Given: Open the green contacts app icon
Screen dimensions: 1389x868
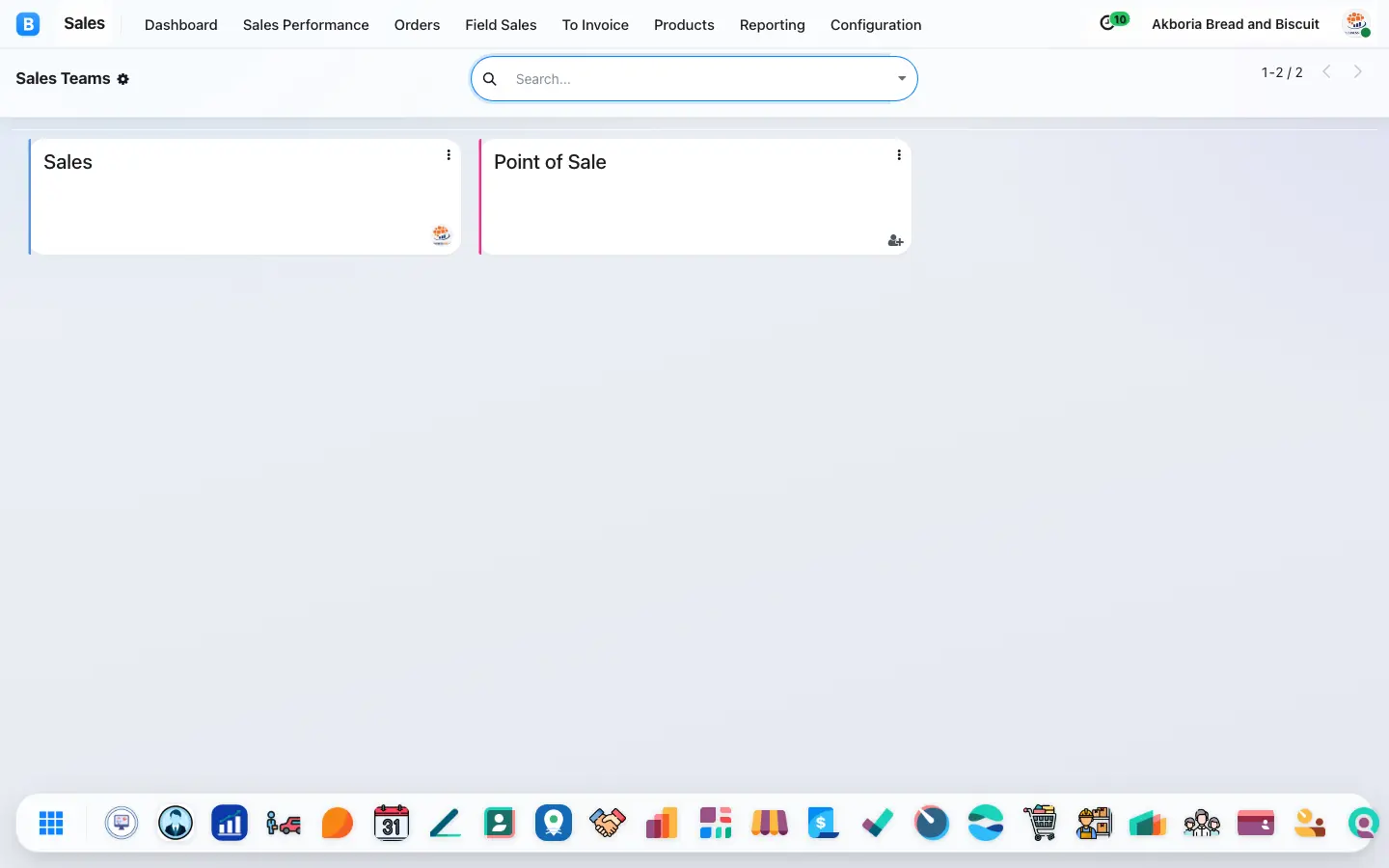Looking at the screenshot, I should (x=500, y=823).
